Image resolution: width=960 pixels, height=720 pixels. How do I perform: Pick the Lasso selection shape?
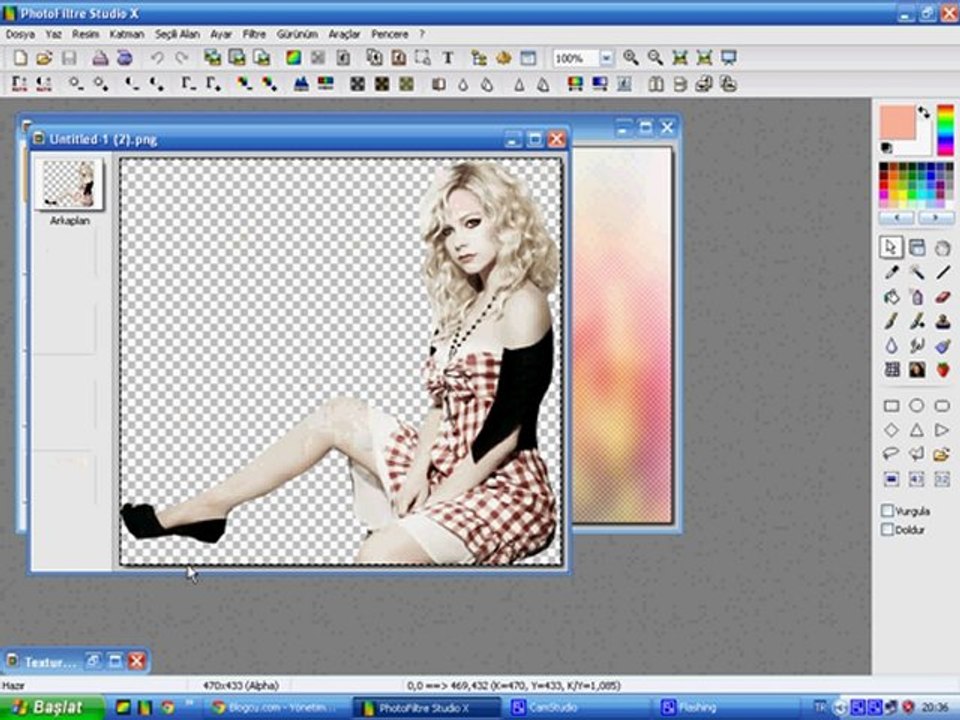click(891, 454)
